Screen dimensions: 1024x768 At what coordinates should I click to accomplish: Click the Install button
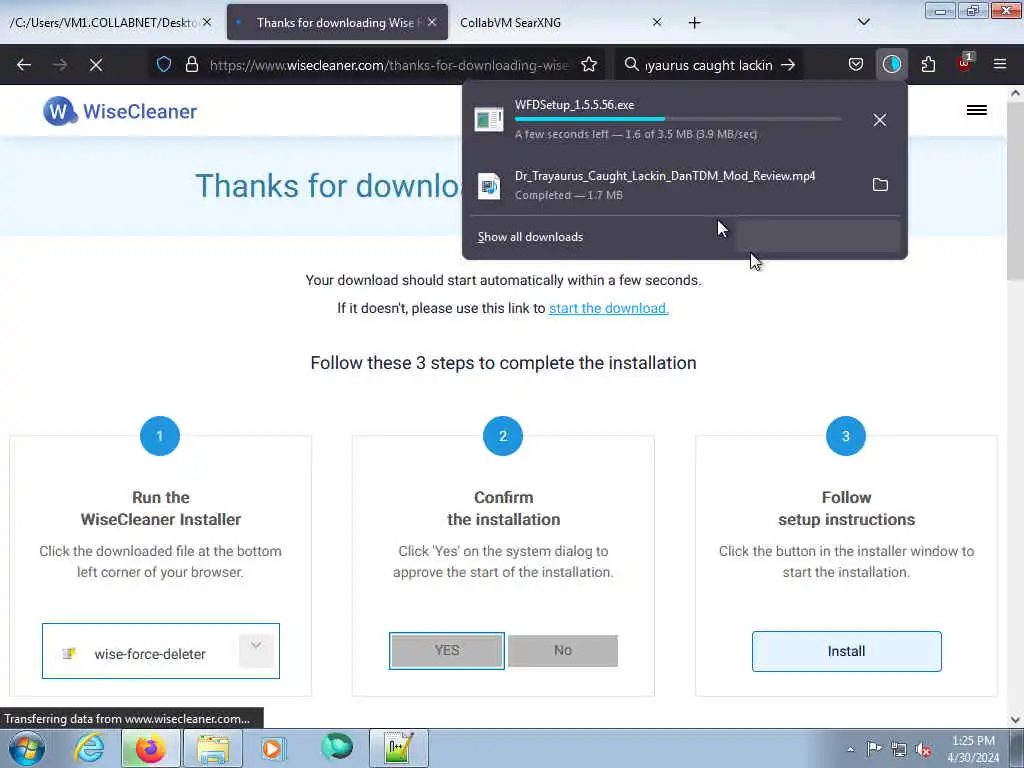pyautogui.click(x=846, y=651)
